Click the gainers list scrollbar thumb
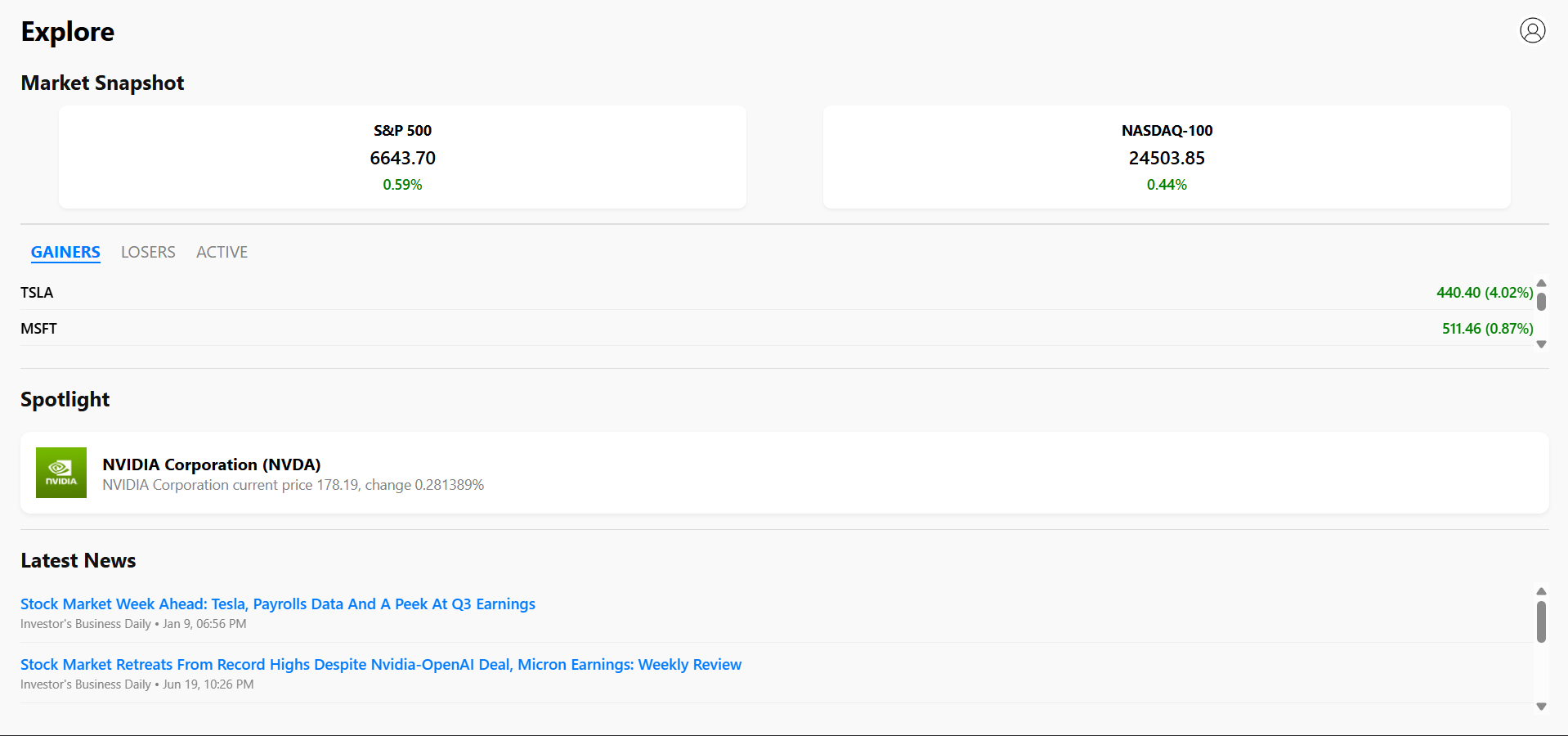Viewport: 1568px width, 736px height. pyautogui.click(x=1541, y=301)
